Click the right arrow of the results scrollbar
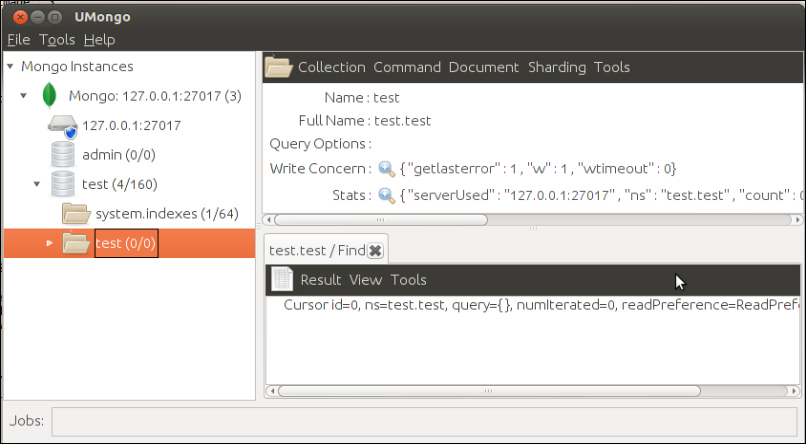The image size is (806, 444). [795, 391]
